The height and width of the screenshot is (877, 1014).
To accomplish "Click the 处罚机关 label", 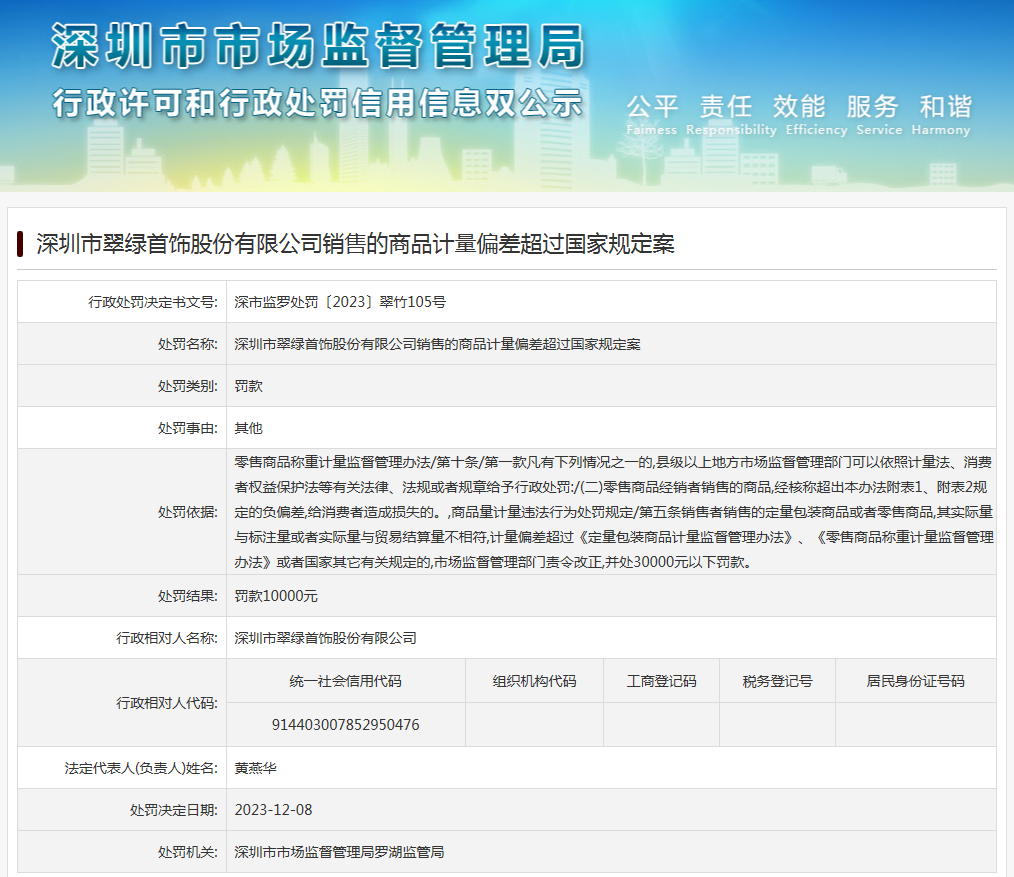I will coord(188,852).
